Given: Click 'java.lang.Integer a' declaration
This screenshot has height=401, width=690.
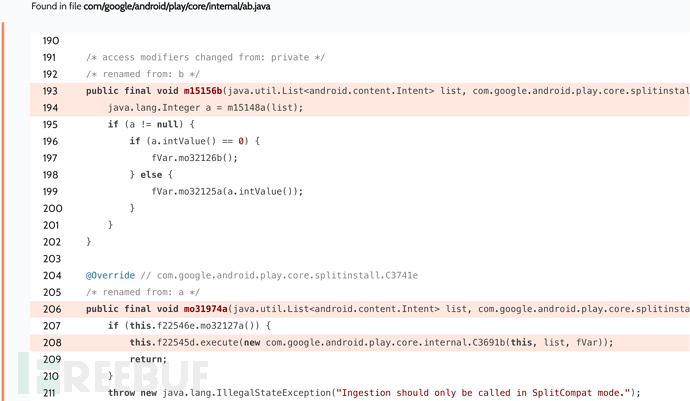Looking at the screenshot, I should (x=159, y=107).
